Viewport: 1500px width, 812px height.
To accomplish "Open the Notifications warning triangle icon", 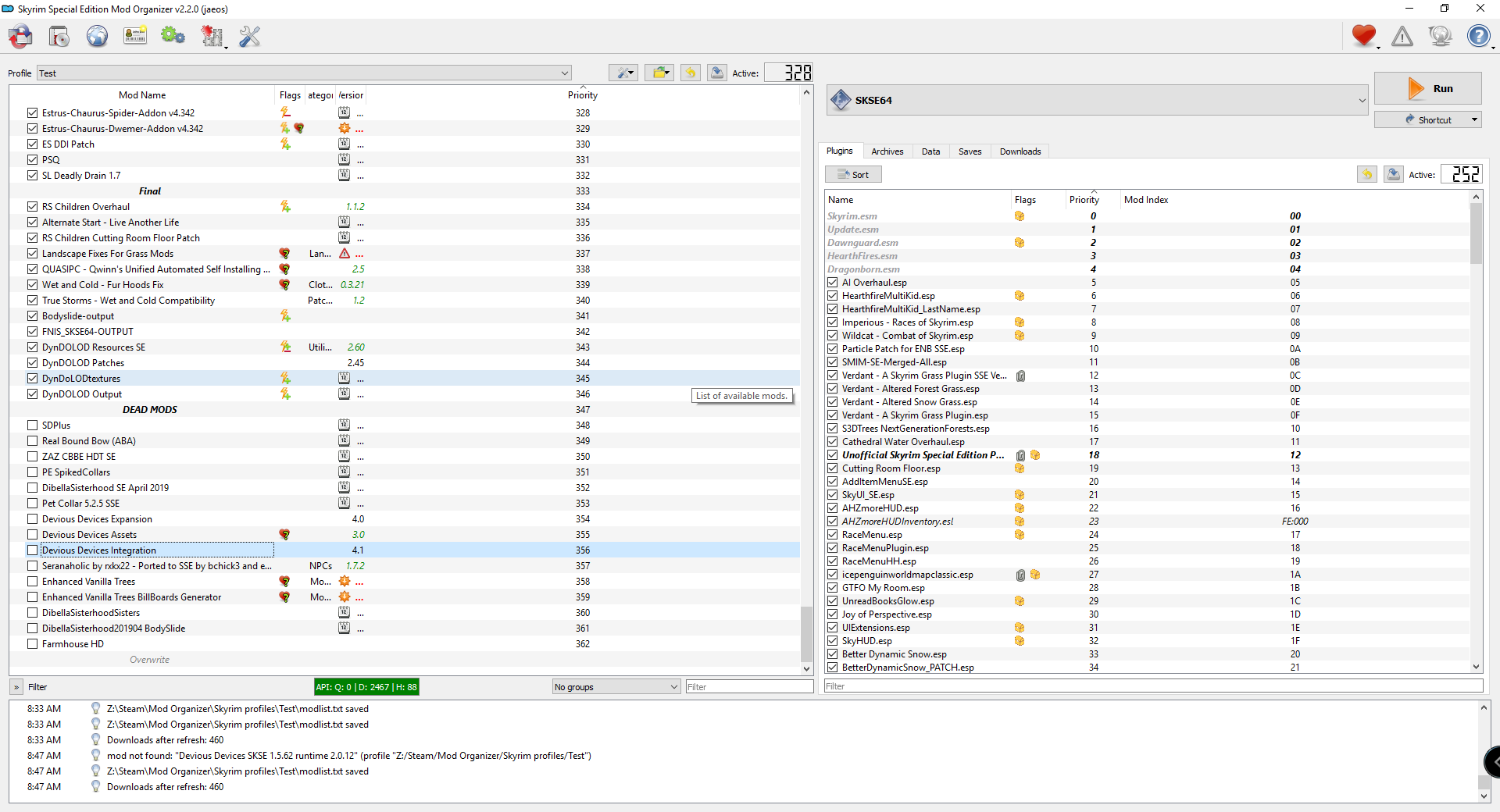I will 1402,36.
